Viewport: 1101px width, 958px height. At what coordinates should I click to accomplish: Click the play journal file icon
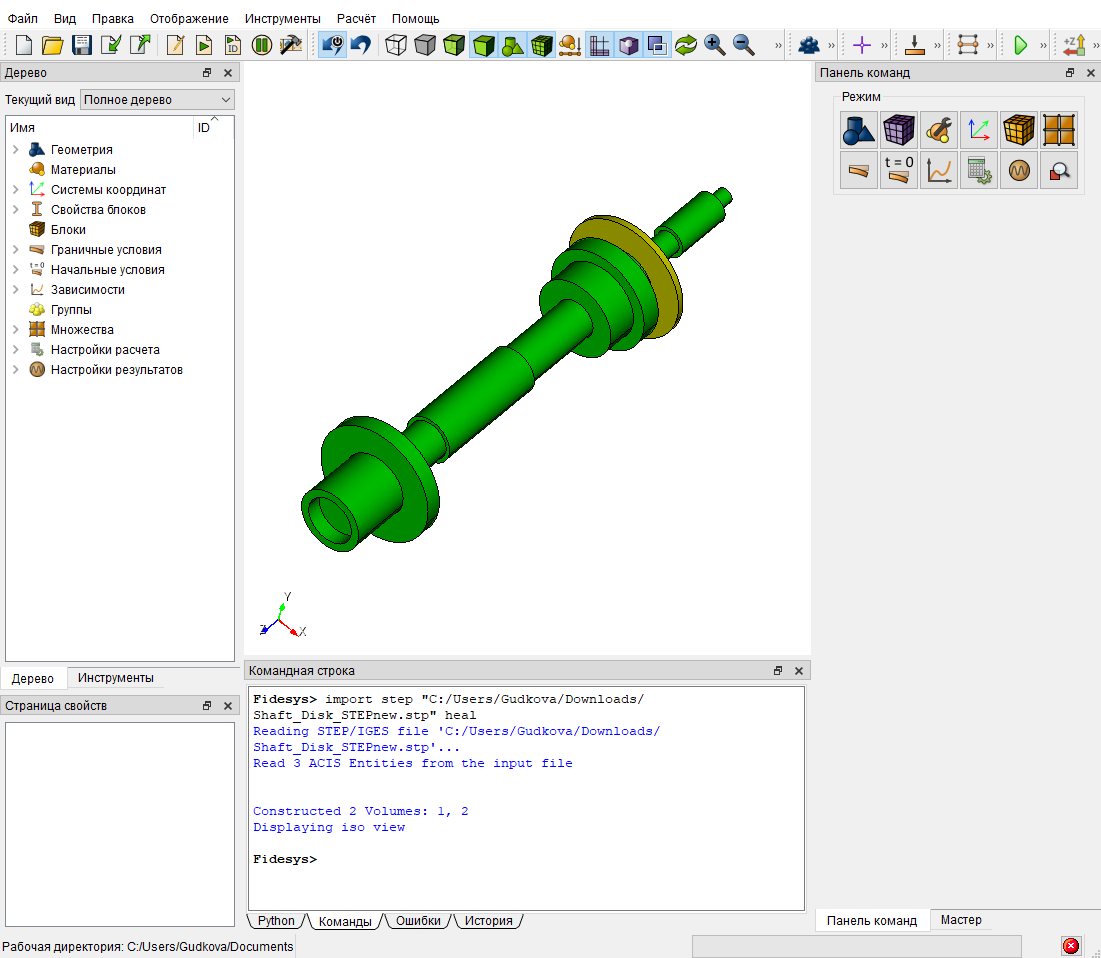[204, 46]
